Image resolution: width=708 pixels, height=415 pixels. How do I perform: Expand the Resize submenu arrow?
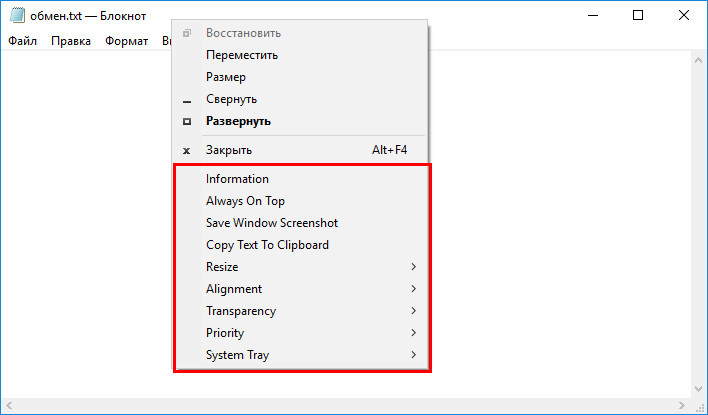413,267
